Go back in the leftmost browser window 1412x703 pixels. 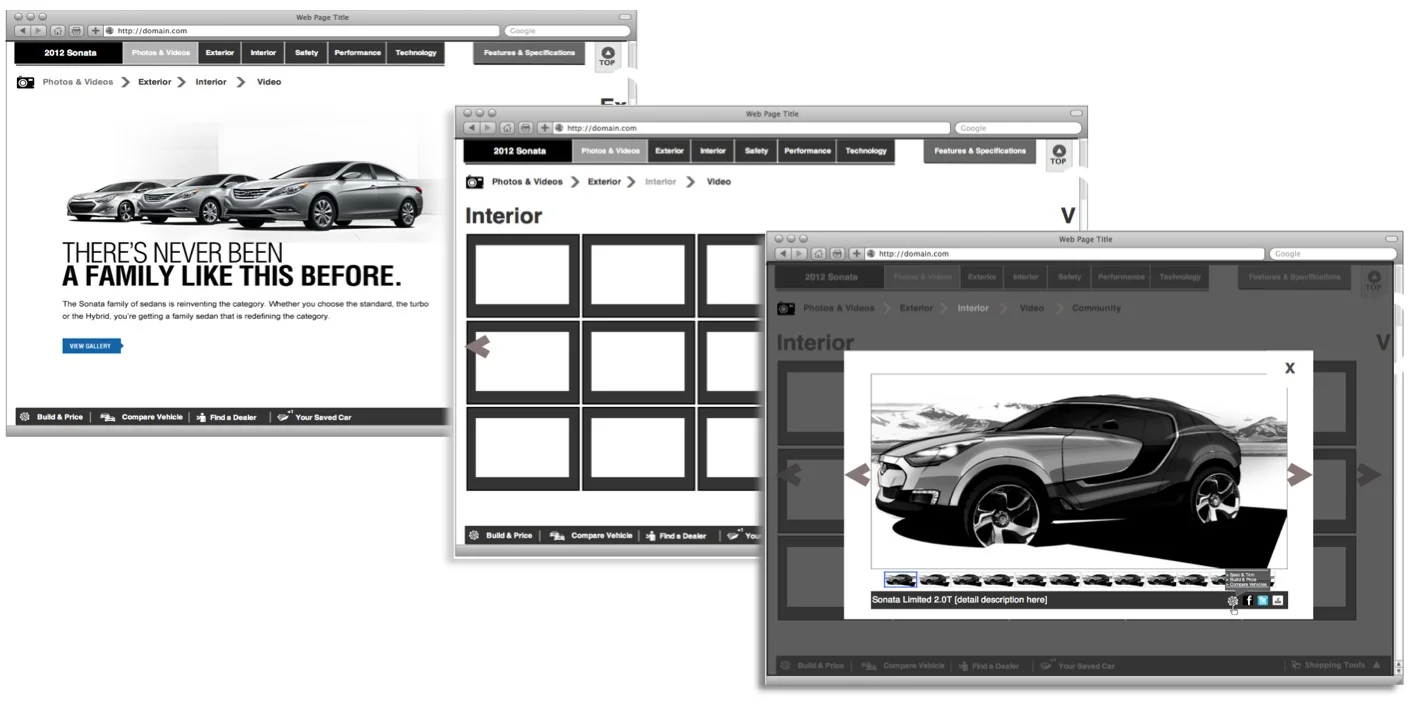[20, 31]
